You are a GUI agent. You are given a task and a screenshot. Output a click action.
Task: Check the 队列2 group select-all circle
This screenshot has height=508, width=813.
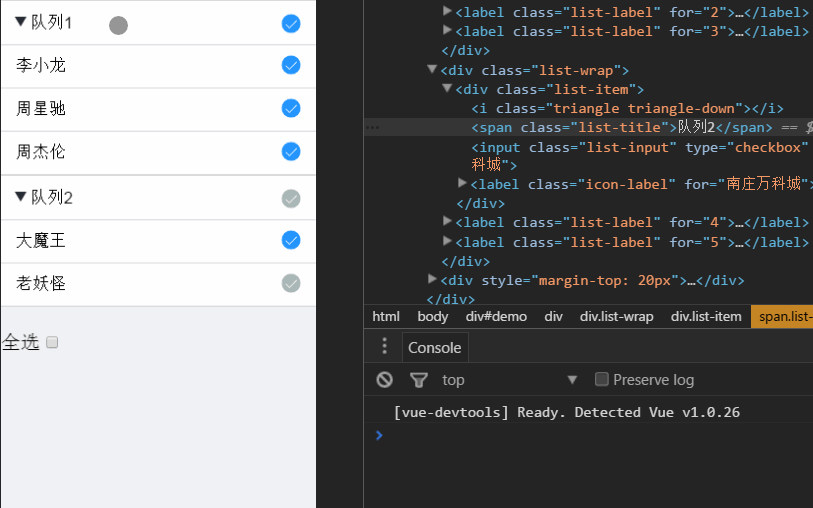291,198
